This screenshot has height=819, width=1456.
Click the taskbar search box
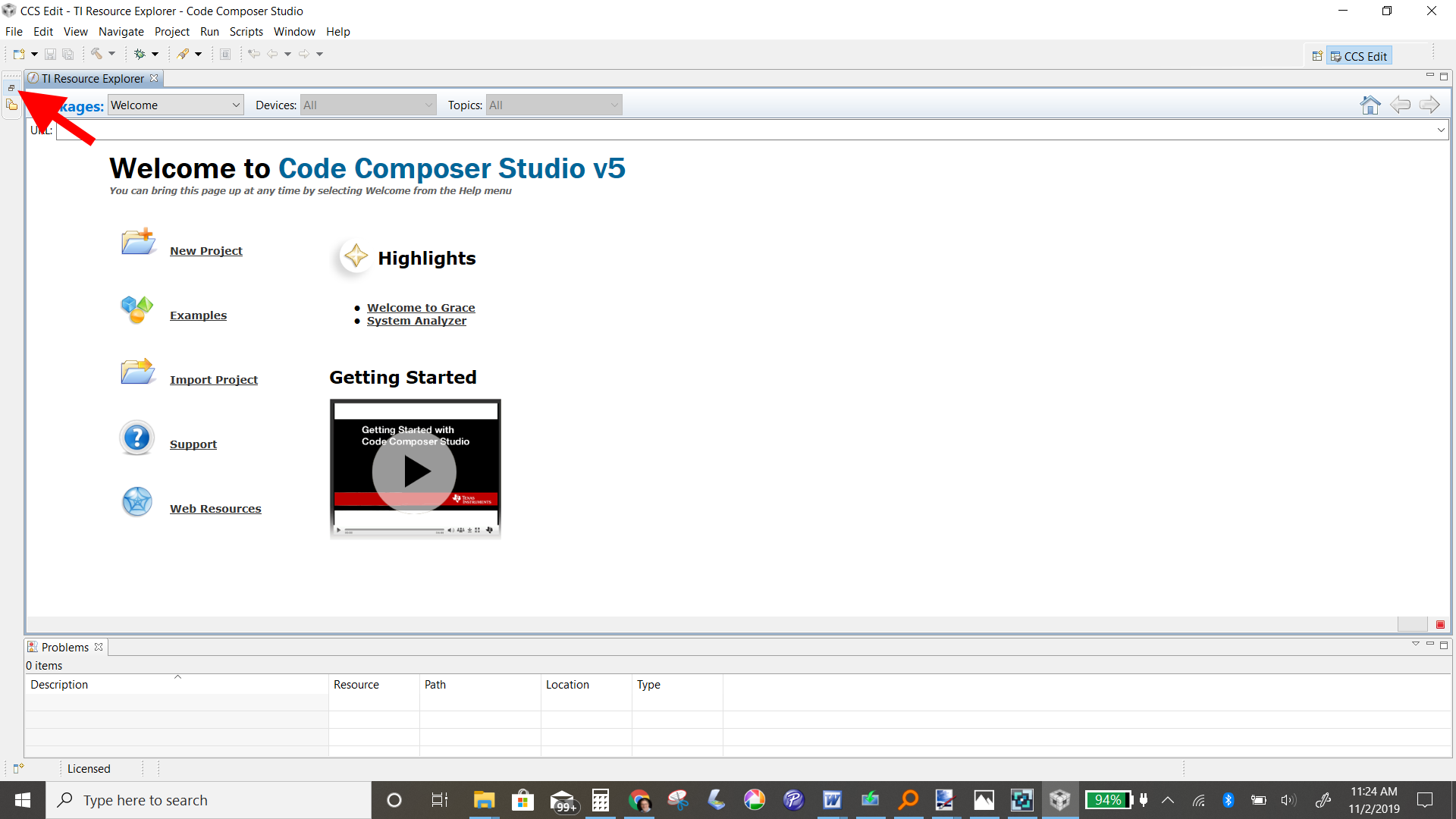pos(209,800)
